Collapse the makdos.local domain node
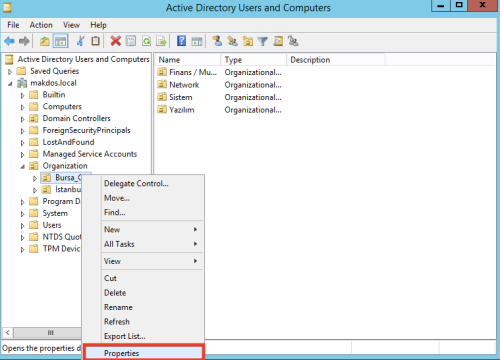500x360 pixels. click(10, 84)
